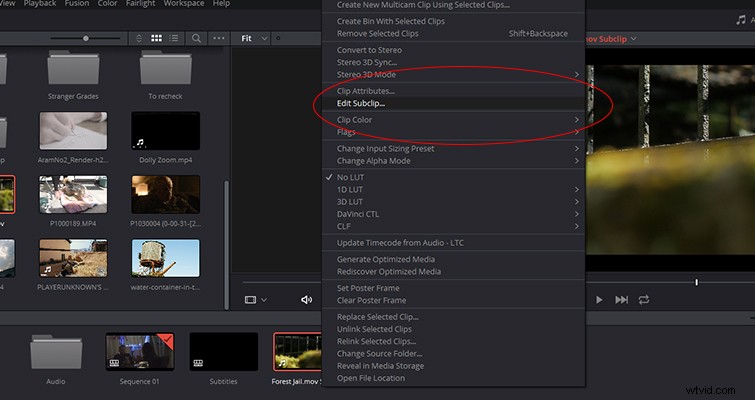Click the sort order arrows icon
755x400 pixels.
(x=139, y=38)
